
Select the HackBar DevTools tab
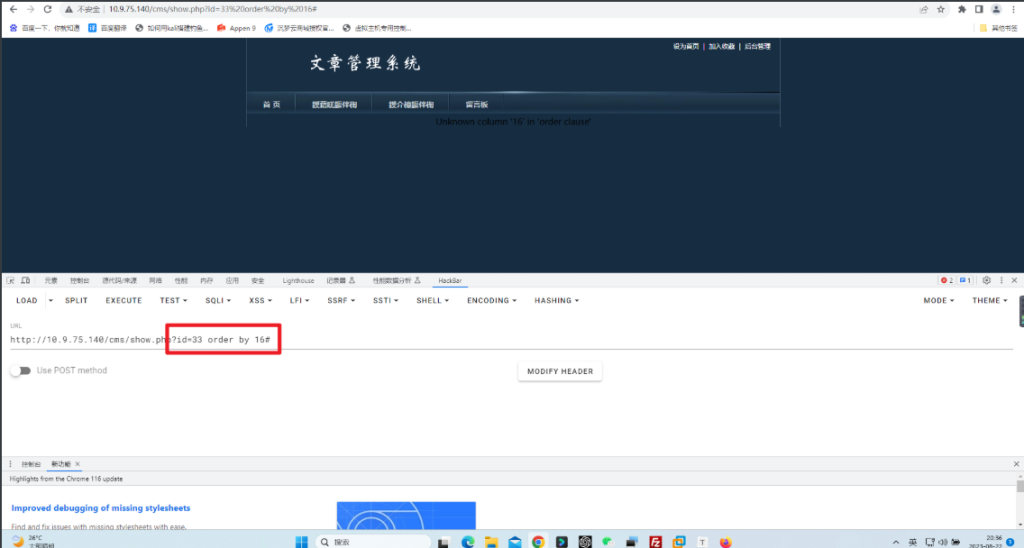(x=450, y=281)
